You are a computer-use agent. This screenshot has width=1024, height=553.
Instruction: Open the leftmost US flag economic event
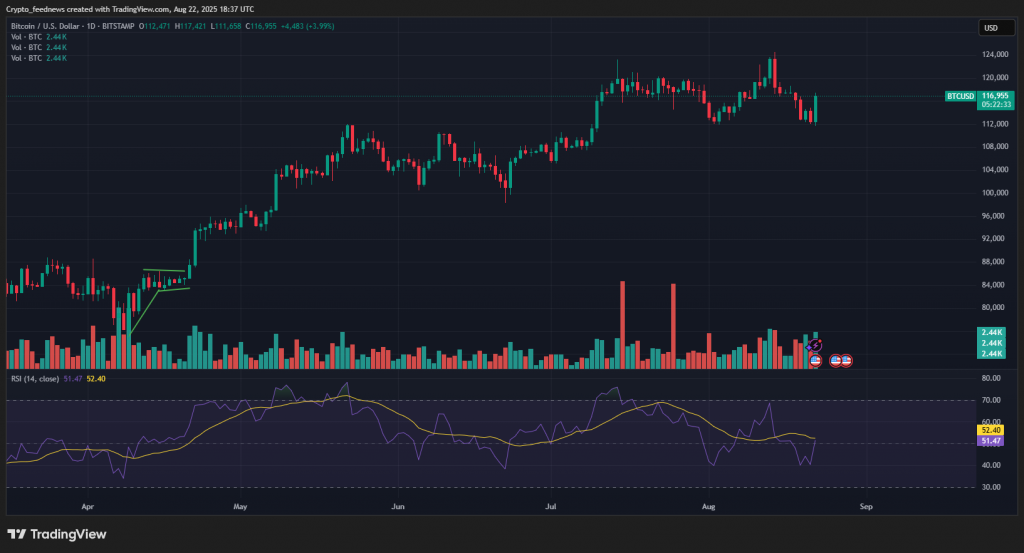coord(814,359)
